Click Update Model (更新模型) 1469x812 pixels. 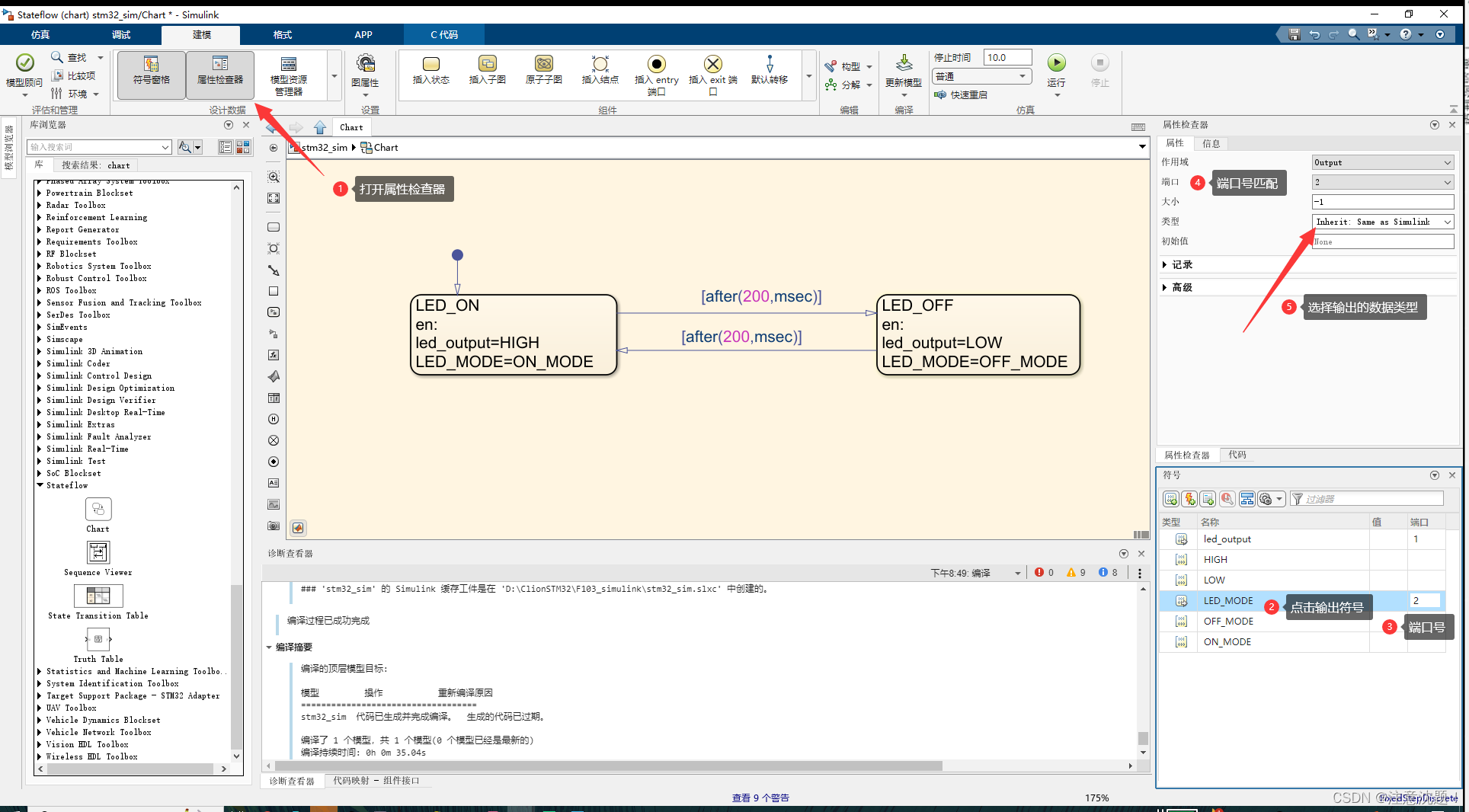point(904,74)
